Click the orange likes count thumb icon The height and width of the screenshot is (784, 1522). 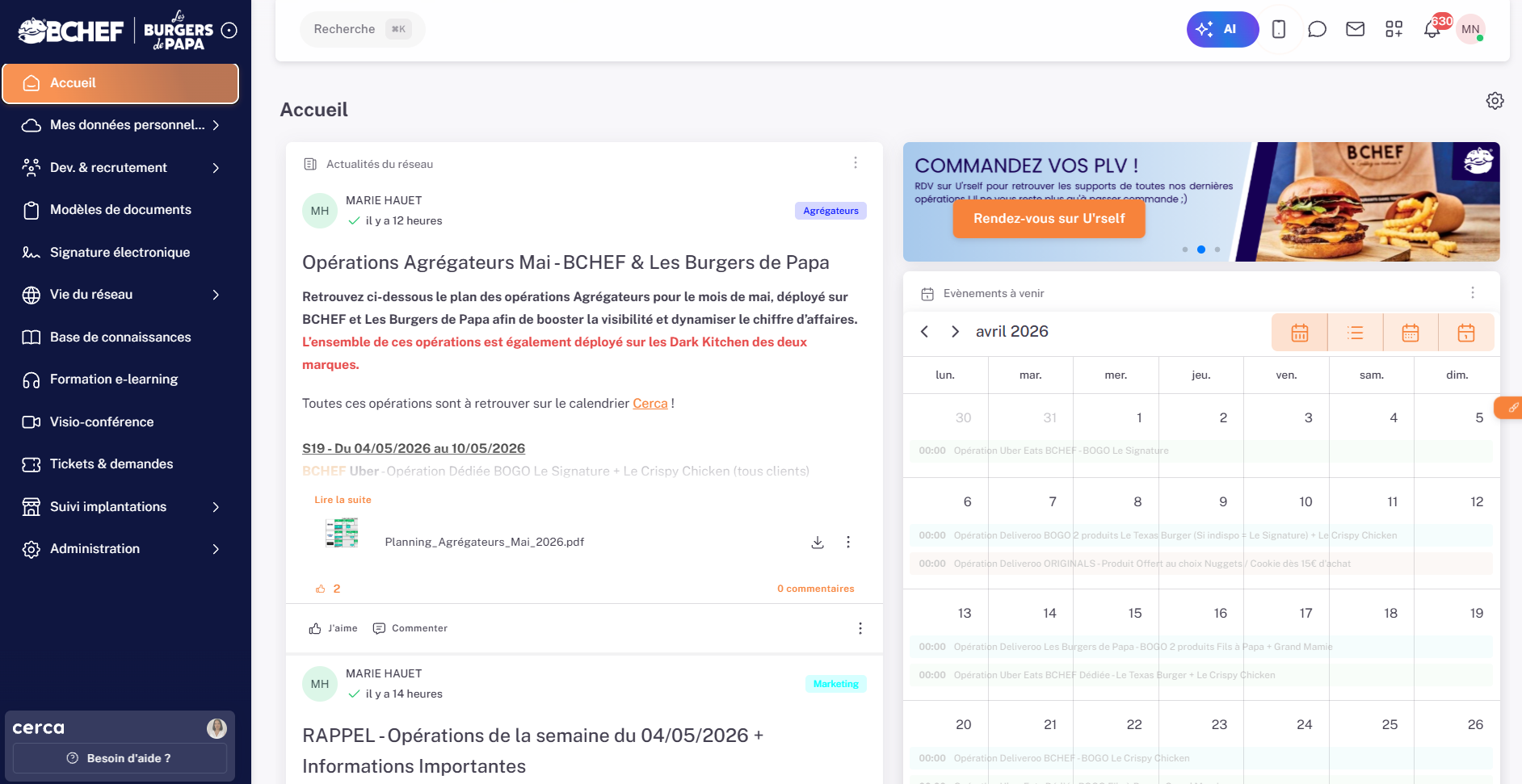click(320, 589)
